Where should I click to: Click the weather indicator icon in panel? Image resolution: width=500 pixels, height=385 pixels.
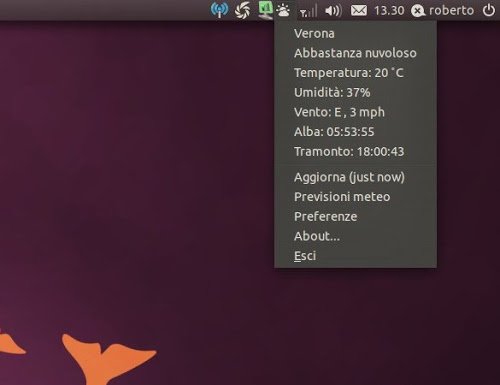(x=283, y=10)
